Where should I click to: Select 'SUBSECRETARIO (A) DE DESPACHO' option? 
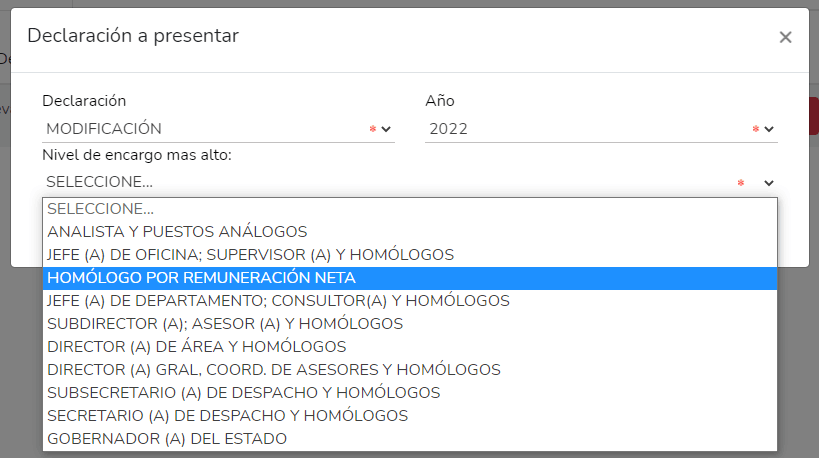[243, 393]
